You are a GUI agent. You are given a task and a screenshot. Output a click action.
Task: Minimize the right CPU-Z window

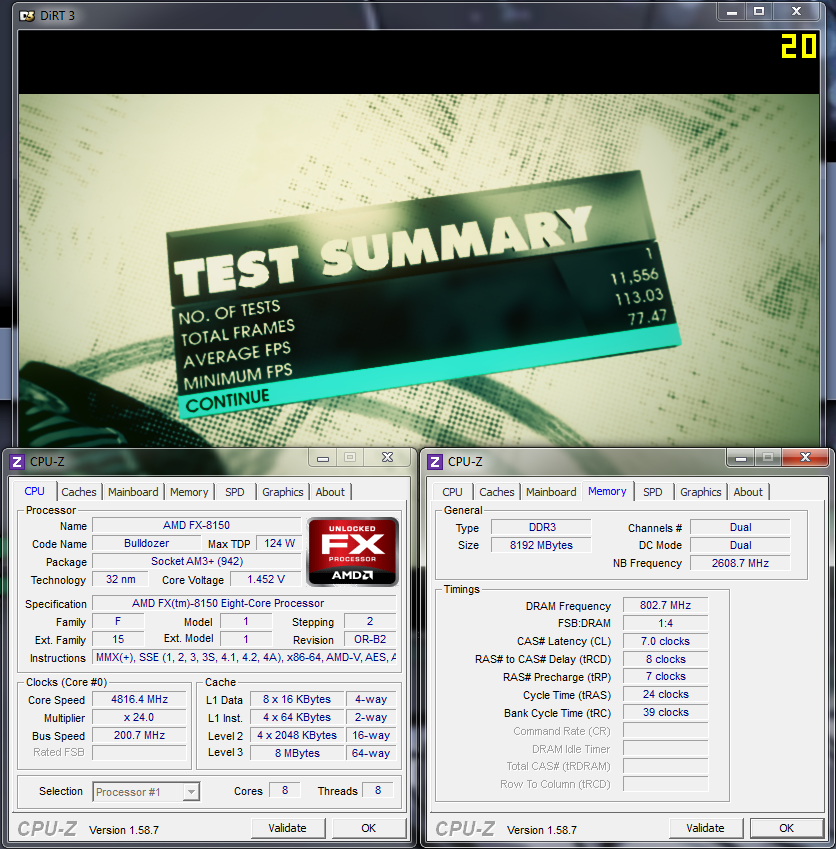tap(738, 458)
